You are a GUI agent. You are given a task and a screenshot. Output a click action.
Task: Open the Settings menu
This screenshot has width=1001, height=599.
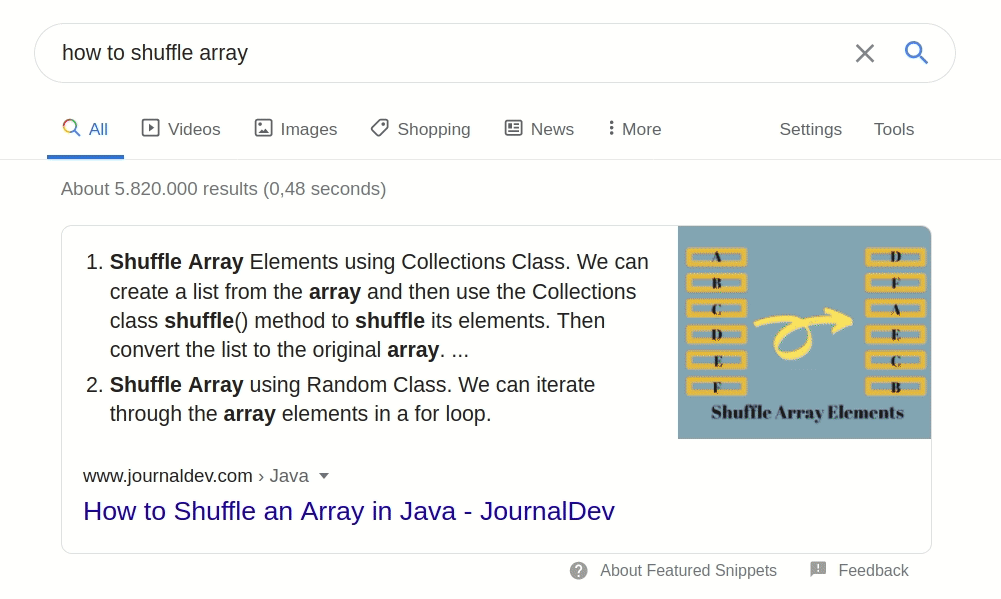(810, 129)
